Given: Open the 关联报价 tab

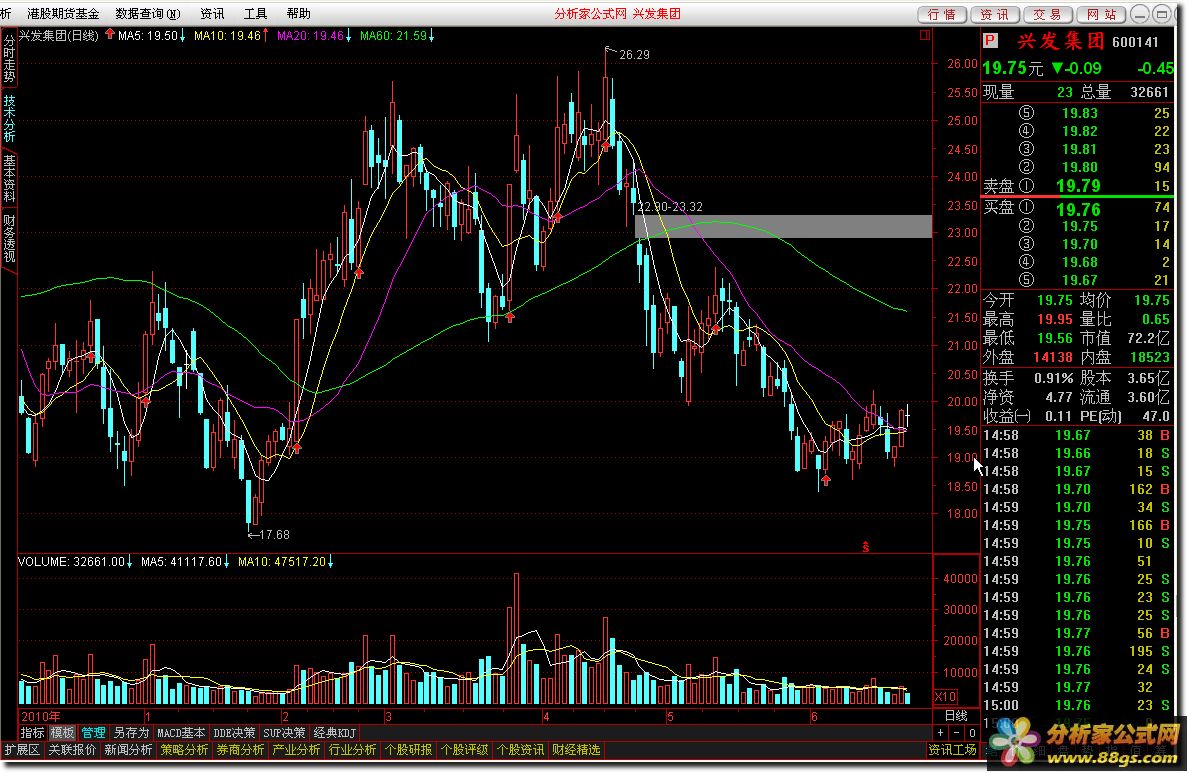Looking at the screenshot, I should tap(73, 749).
